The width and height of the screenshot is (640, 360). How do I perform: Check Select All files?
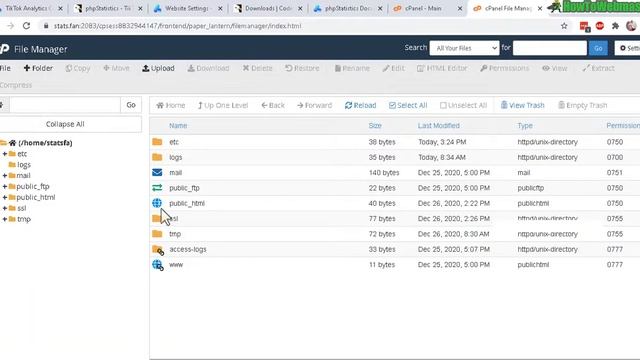pyautogui.click(x=408, y=105)
